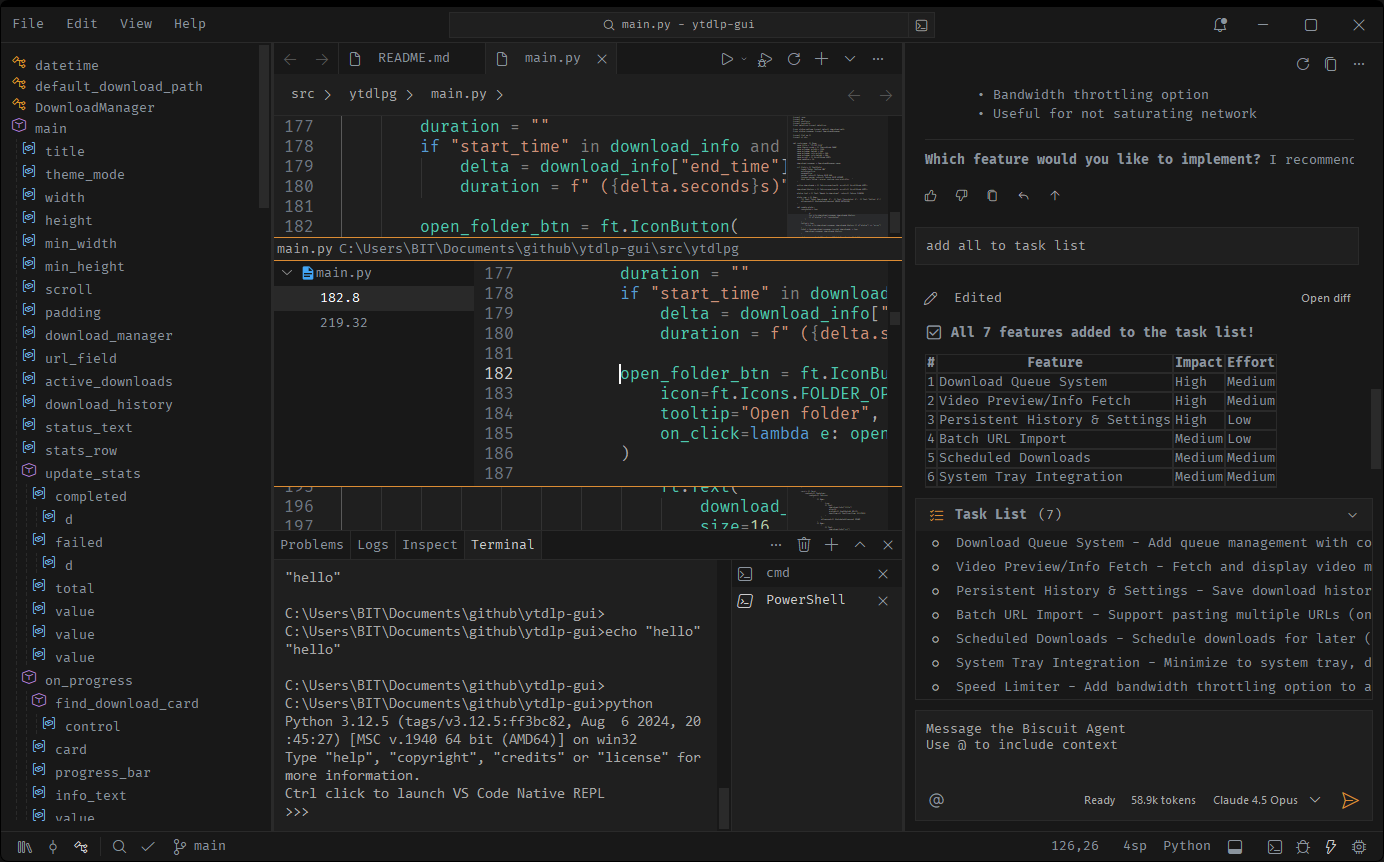Image resolution: width=1384 pixels, height=862 pixels.
Task: Toggle the checkbox beside All 7 features added
Action: point(934,332)
